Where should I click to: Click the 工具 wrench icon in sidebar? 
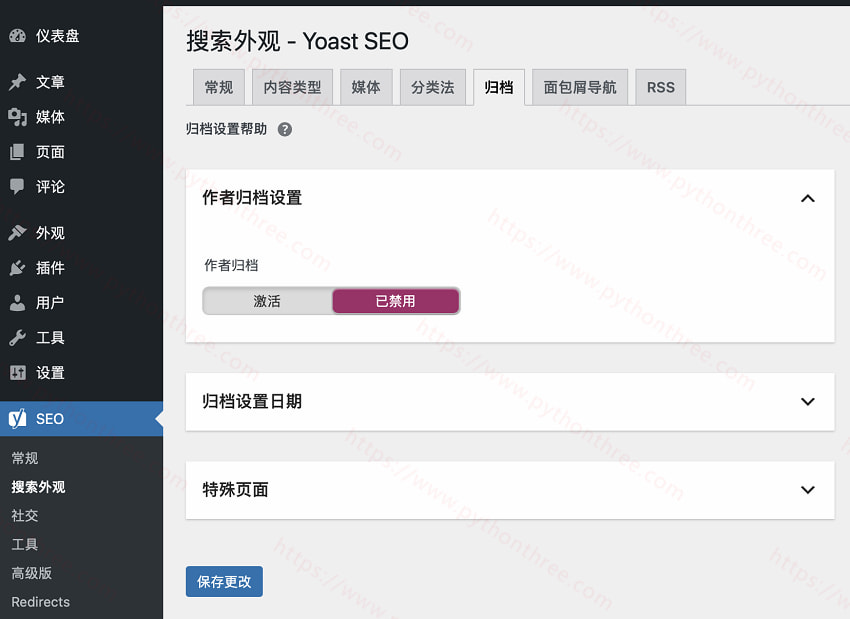[x=17, y=338]
